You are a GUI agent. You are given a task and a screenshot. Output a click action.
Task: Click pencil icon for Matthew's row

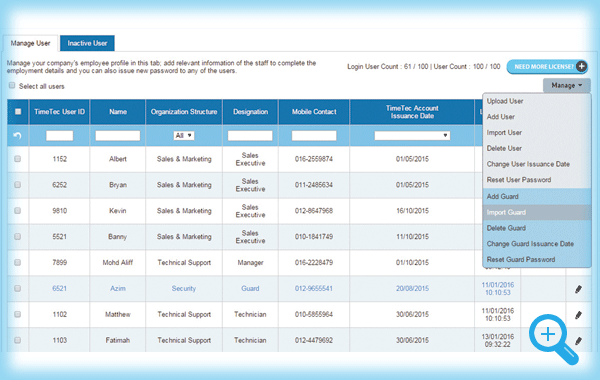(578, 315)
